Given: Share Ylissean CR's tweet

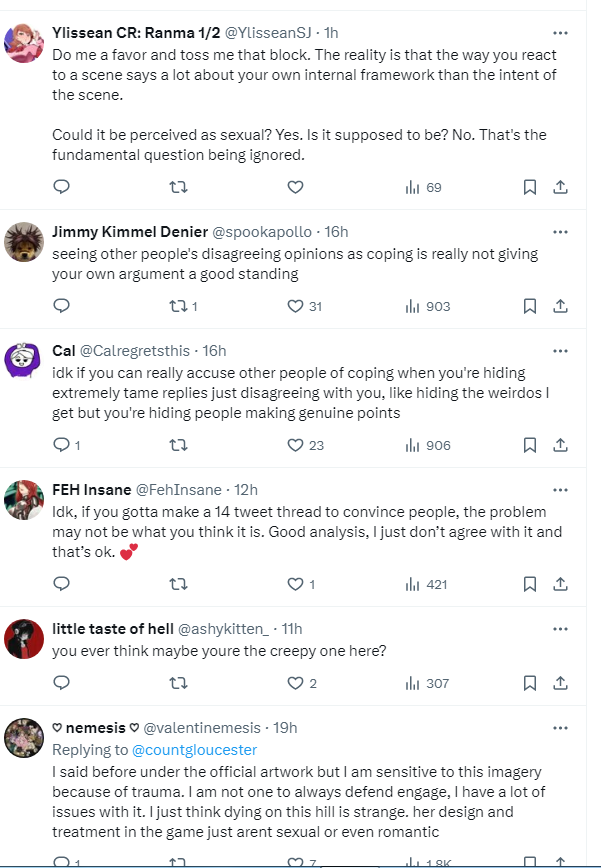Looking at the screenshot, I should [560, 187].
